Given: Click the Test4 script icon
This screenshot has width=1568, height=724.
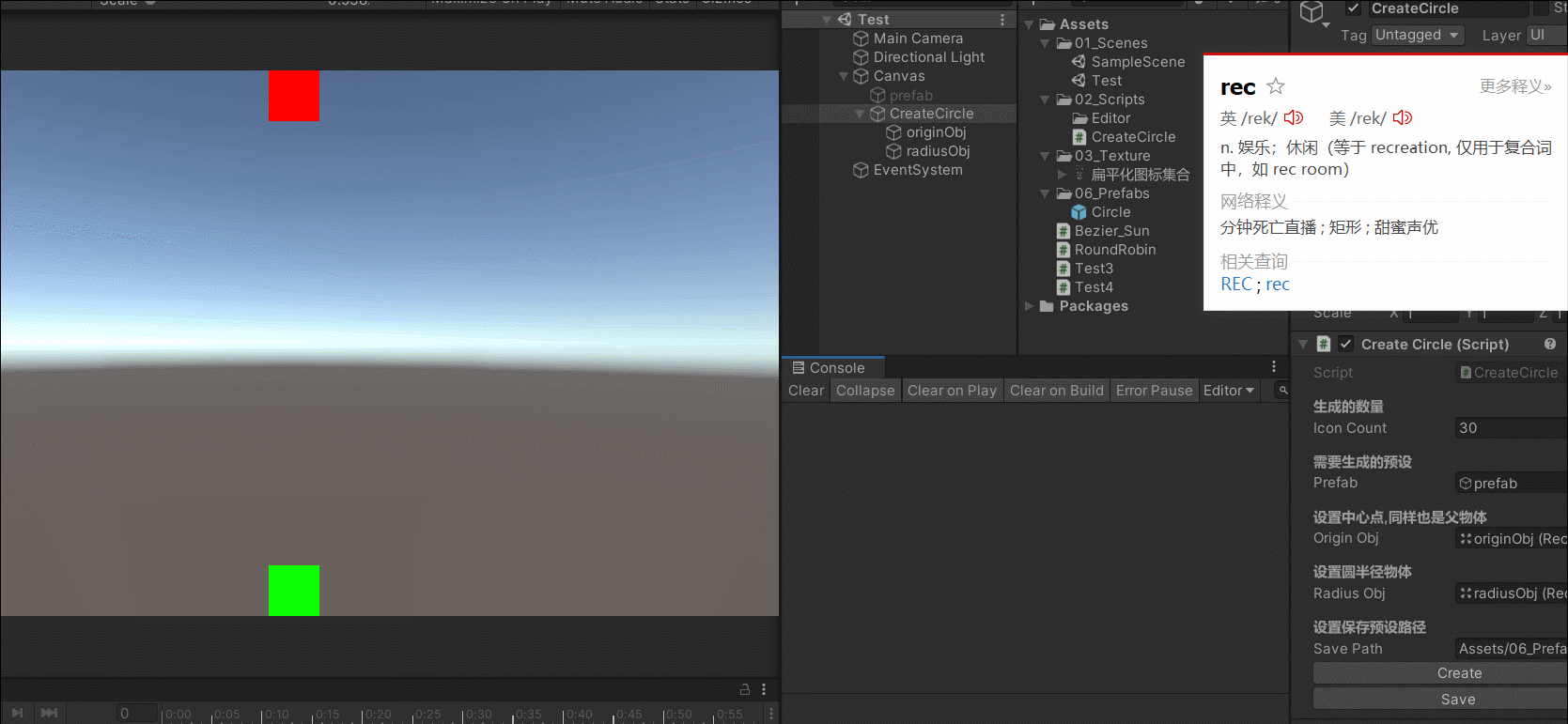Looking at the screenshot, I should click(1063, 287).
